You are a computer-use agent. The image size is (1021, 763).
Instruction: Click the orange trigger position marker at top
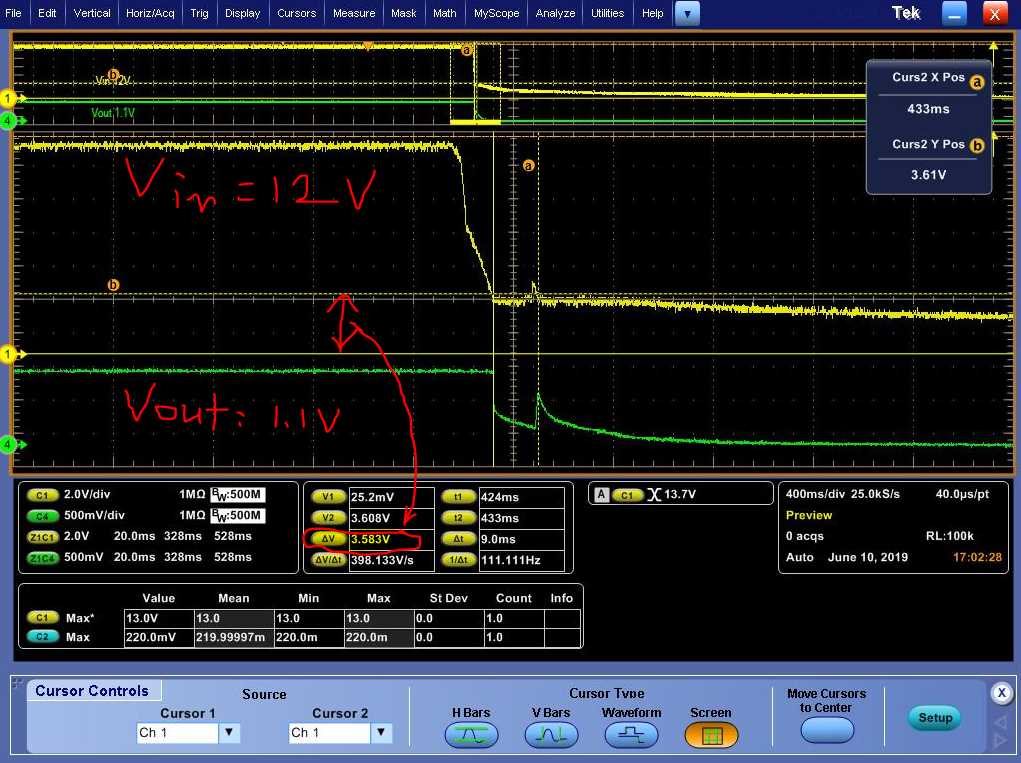[x=368, y=46]
